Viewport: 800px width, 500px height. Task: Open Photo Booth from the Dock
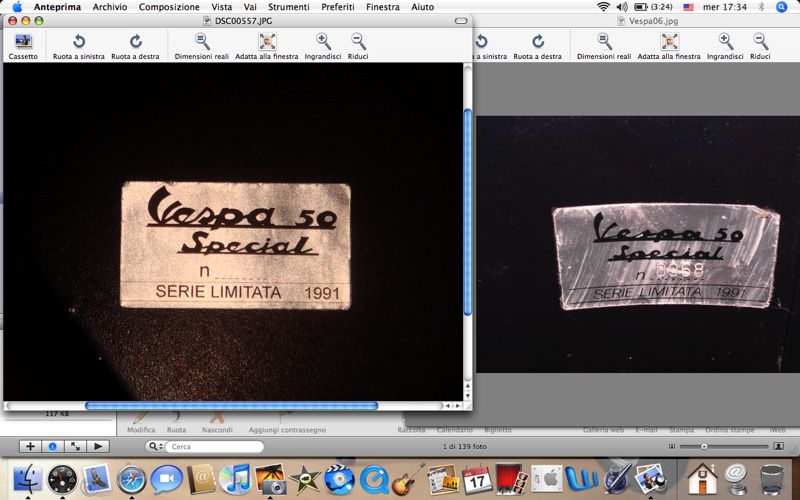coord(511,479)
